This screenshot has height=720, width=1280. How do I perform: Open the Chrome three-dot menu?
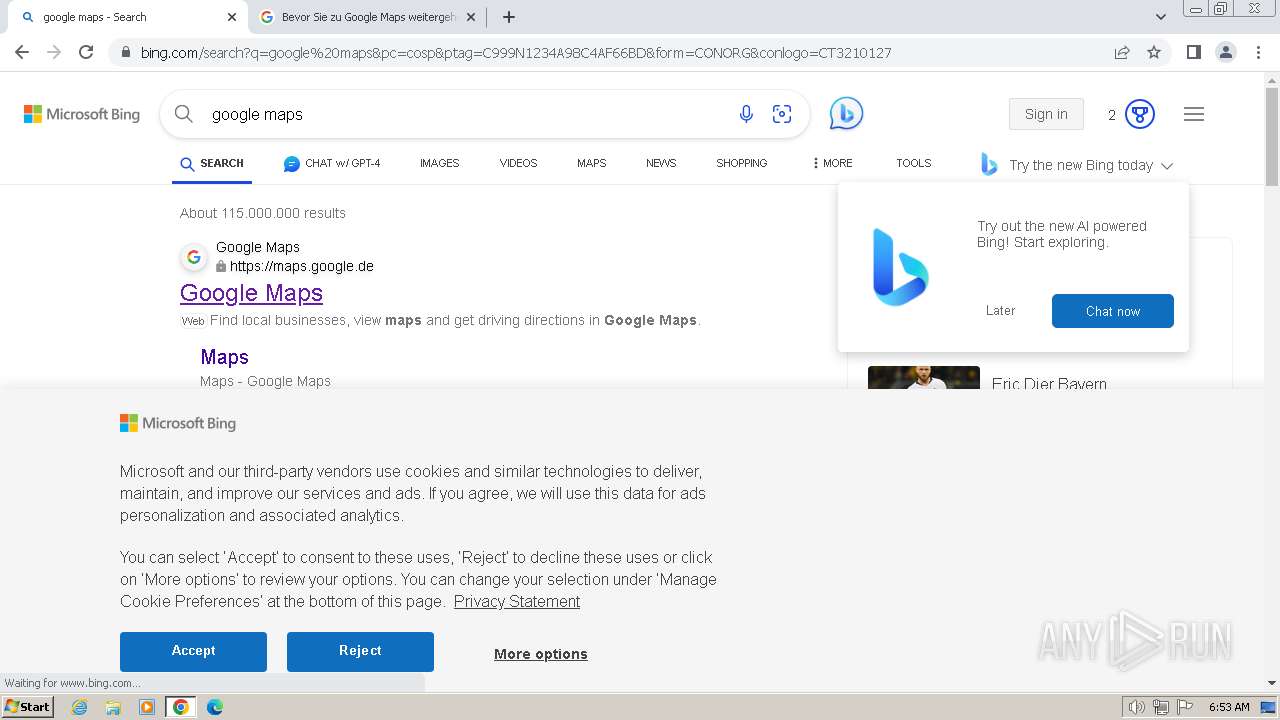[x=1257, y=52]
